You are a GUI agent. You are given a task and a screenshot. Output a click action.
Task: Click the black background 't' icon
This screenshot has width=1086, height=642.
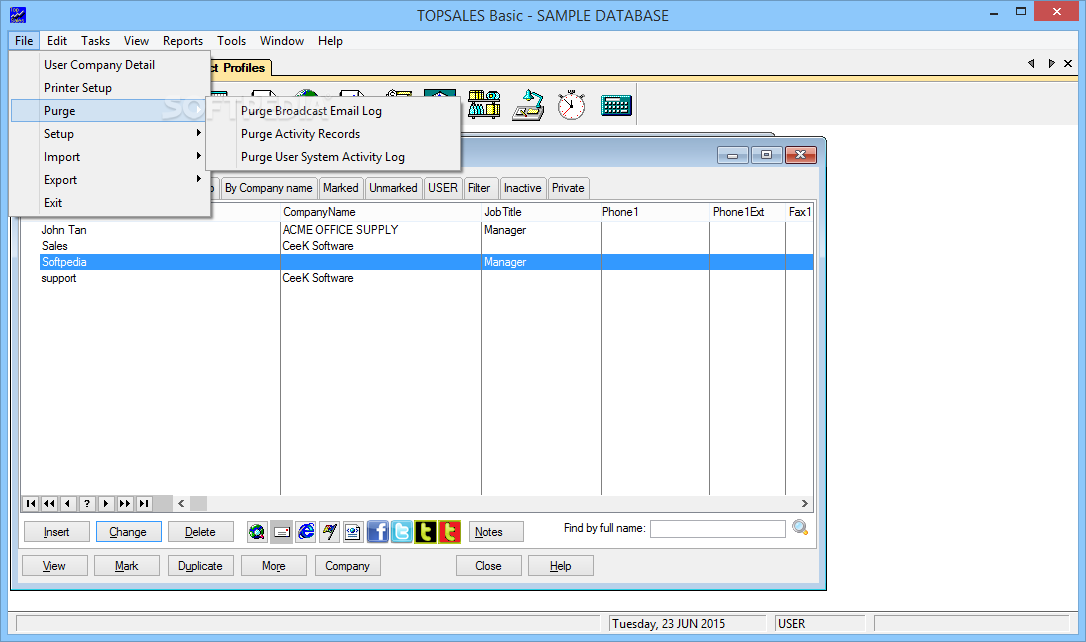pyautogui.click(x=425, y=531)
